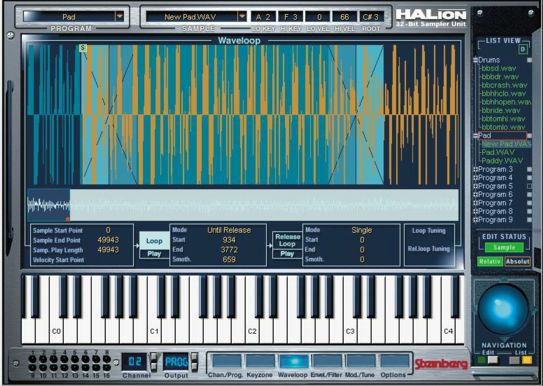Toggle the Release Loop button
Image resolution: width=543 pixels, height=386 pixels.
point(287,240)
